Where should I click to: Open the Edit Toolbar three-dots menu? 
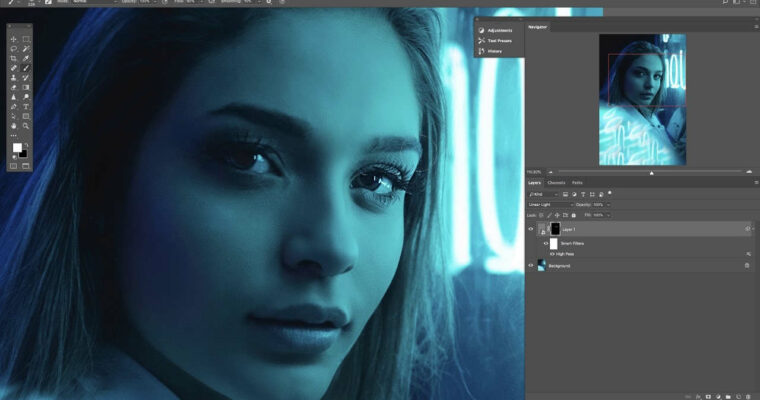coord(14,136)
